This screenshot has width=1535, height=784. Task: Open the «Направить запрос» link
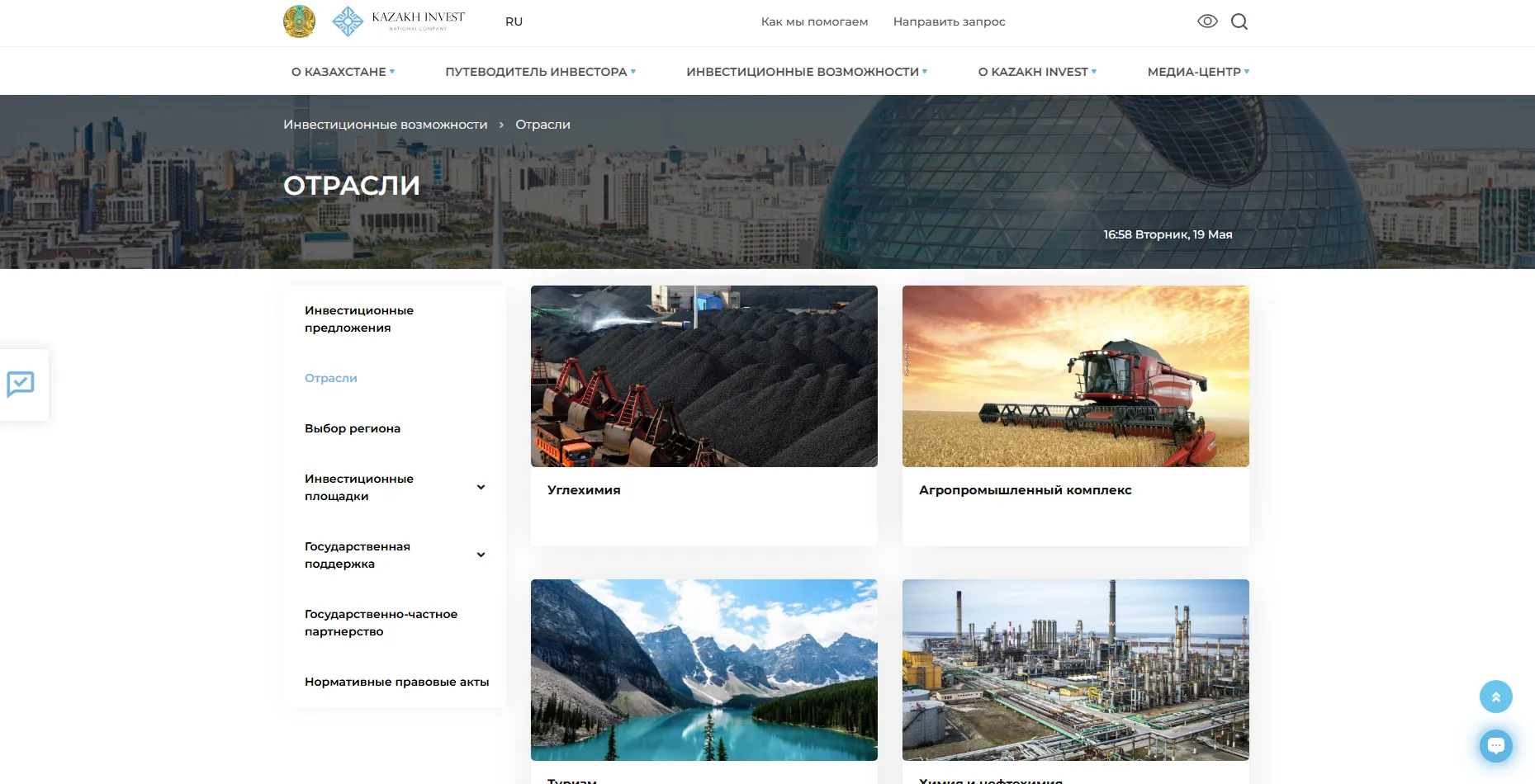(949, 21)
